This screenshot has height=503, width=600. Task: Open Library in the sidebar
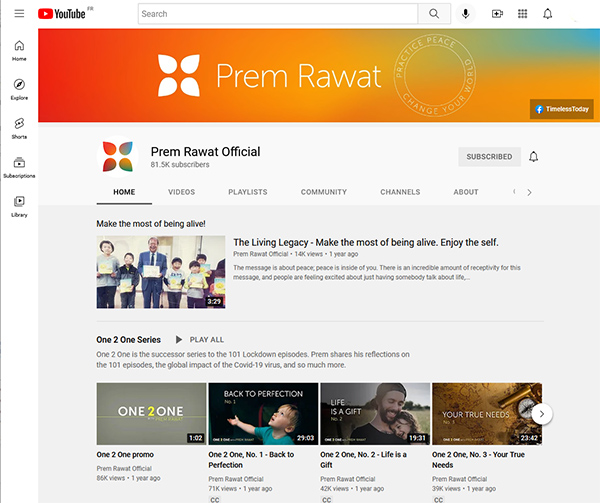(19, 205)
